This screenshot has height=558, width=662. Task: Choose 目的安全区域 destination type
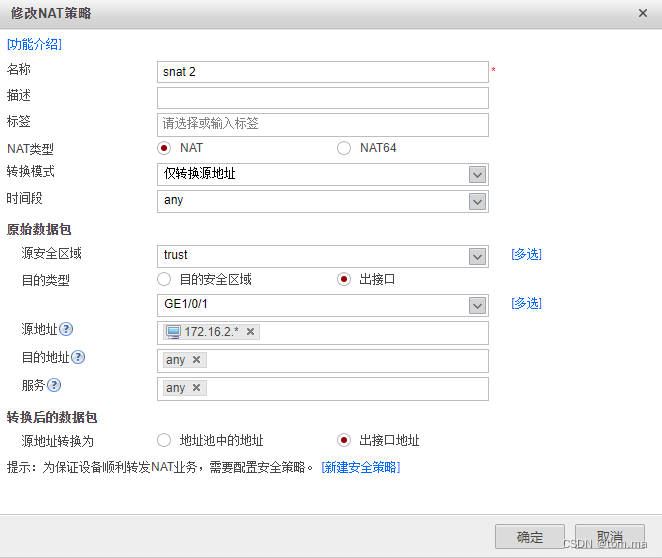[x=164, y=279]
